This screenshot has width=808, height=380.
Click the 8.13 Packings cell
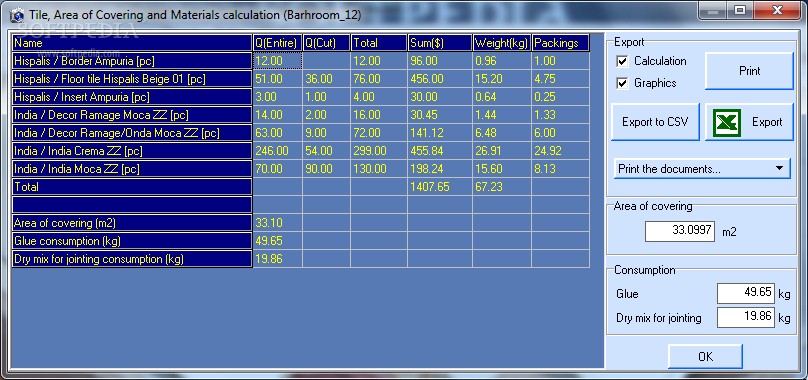pos(561,169)
